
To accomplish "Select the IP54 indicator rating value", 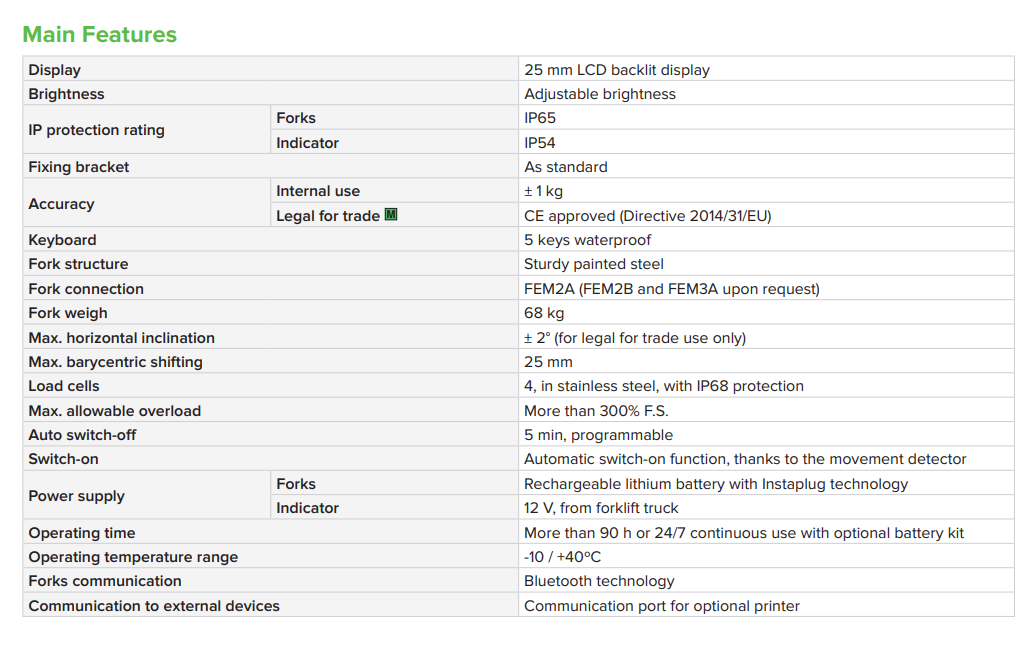I will coord(540,143).
